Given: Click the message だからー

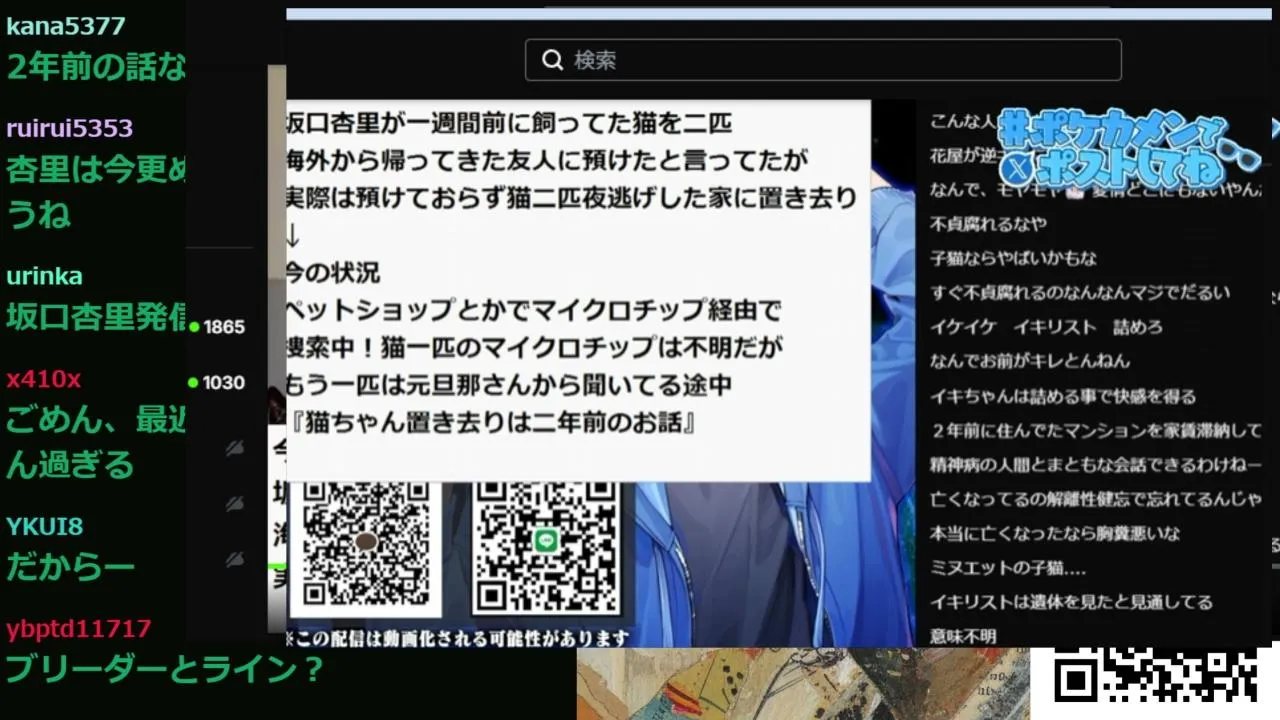Looking at the screenshot, I should (70, 566).
